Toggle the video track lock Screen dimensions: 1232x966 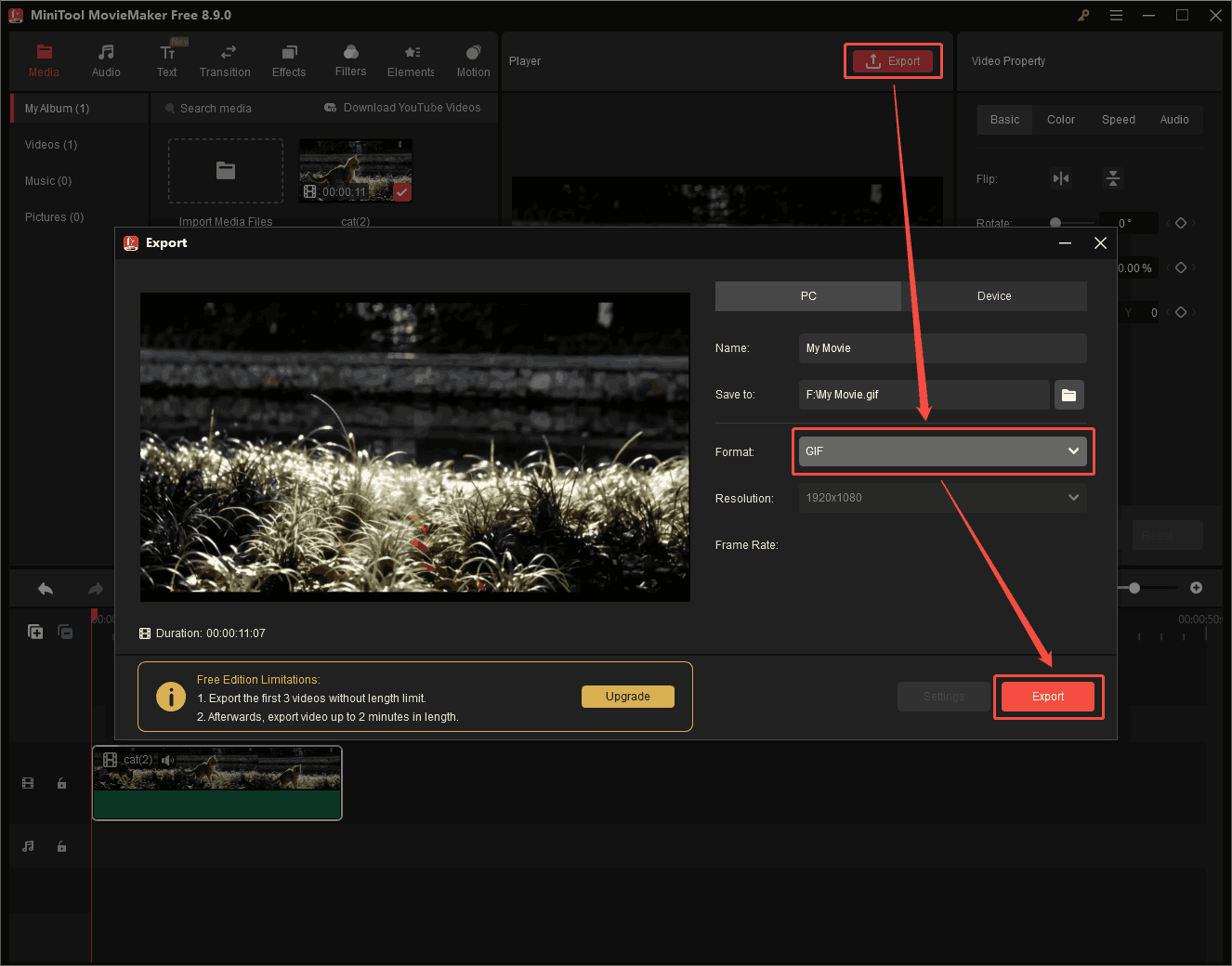(61, 783)
